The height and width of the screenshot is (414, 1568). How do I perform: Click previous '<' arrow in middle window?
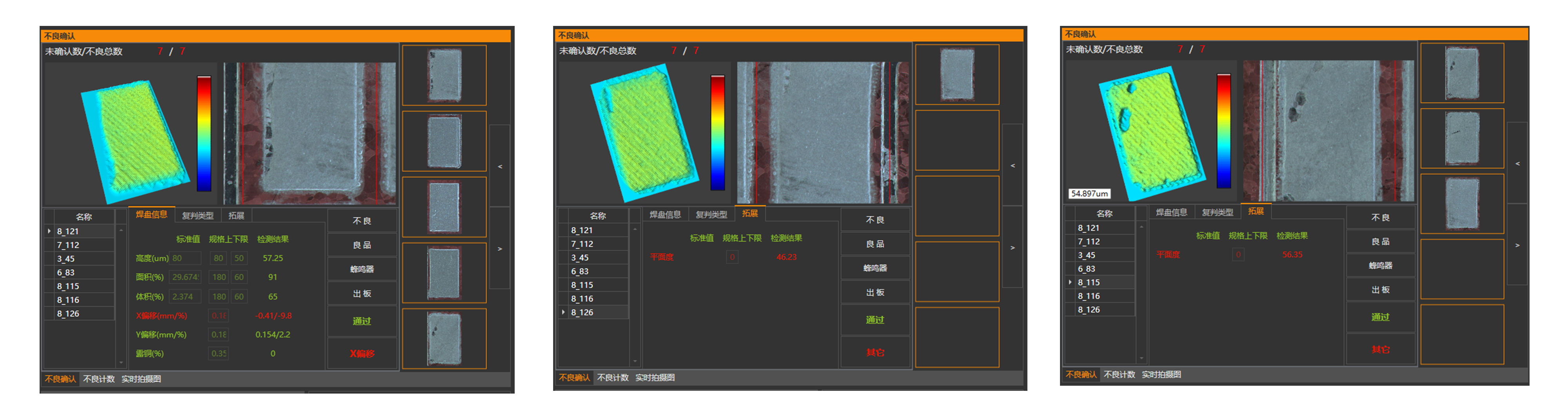click(x=1013, y=165)
